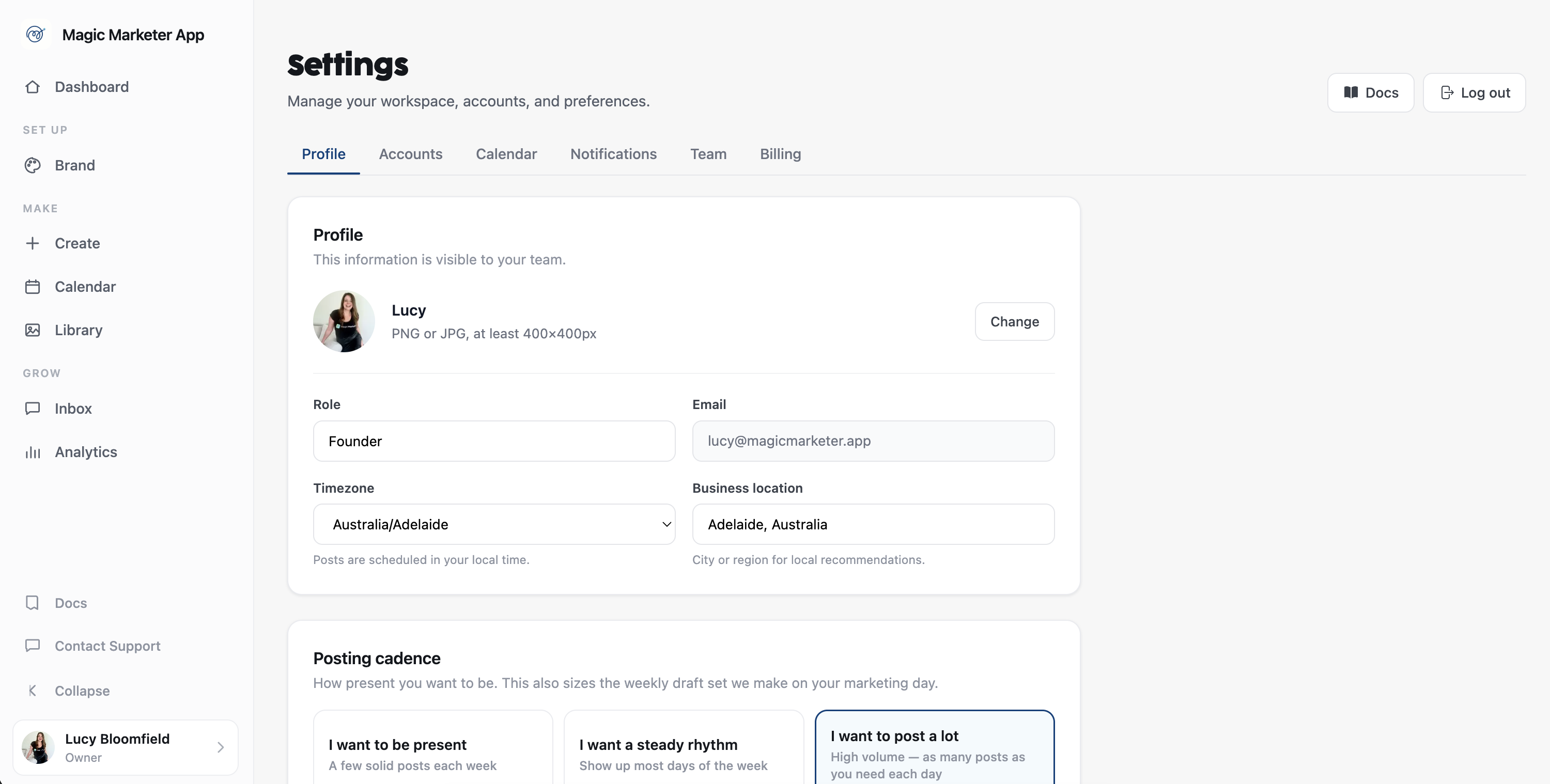Switch to the Profile tab
The width and height of the screenshot is (1550, 784).
[324, 154]
